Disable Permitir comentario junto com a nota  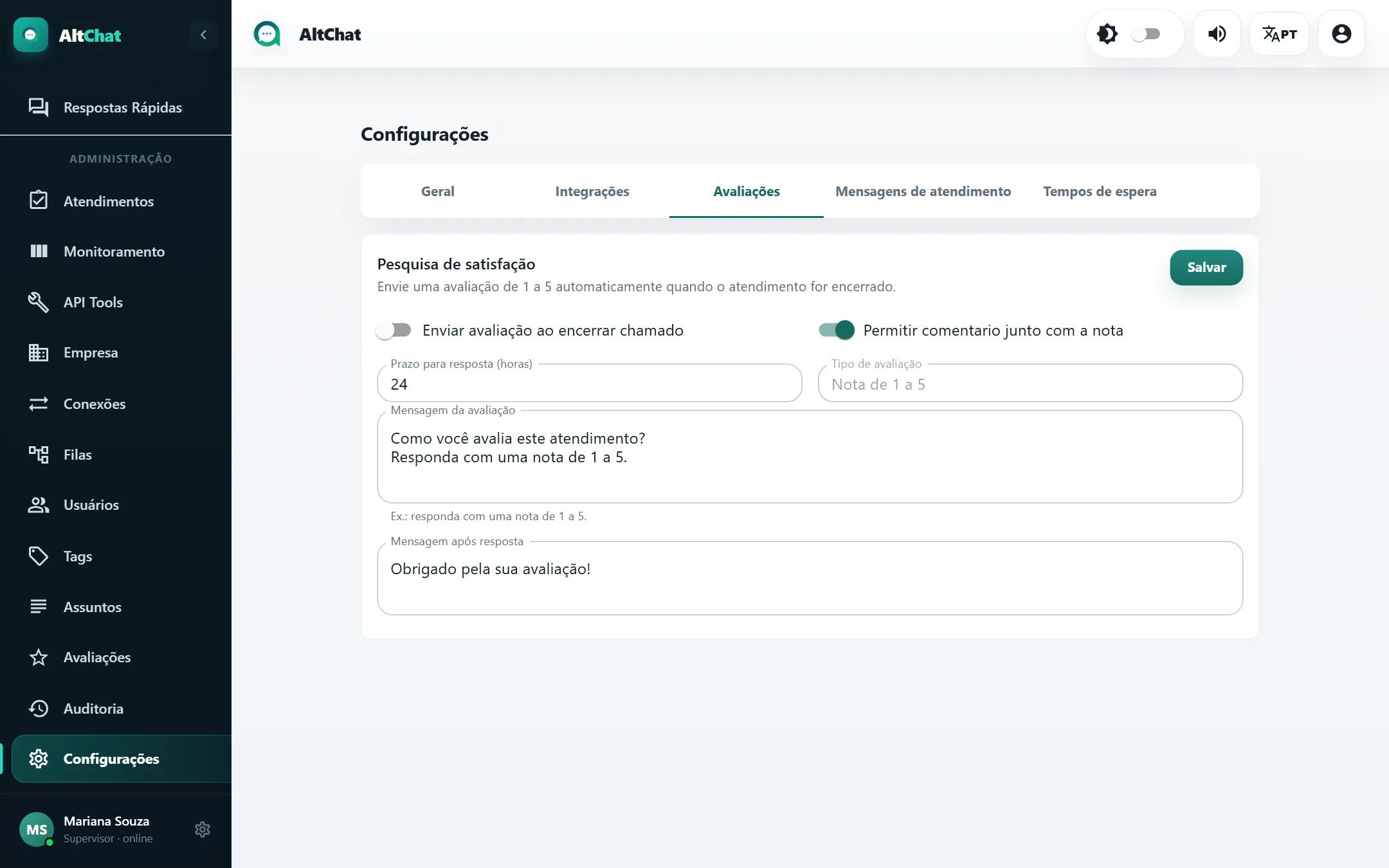(x=837, y=330)
